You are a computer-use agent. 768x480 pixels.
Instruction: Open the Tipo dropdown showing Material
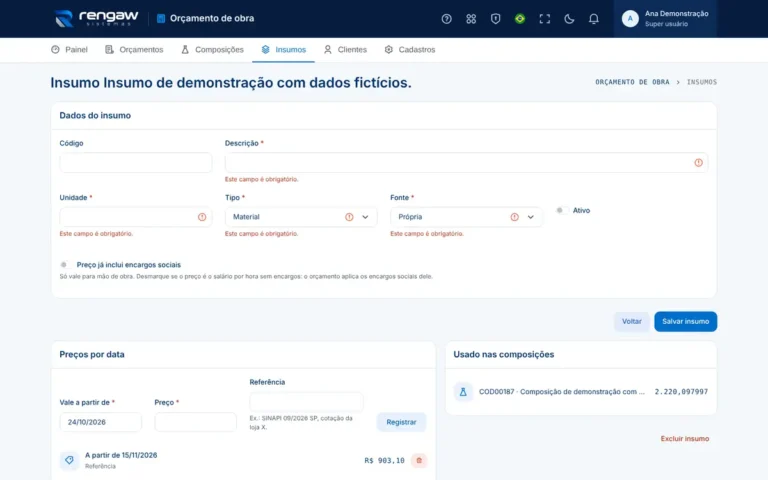301,217
